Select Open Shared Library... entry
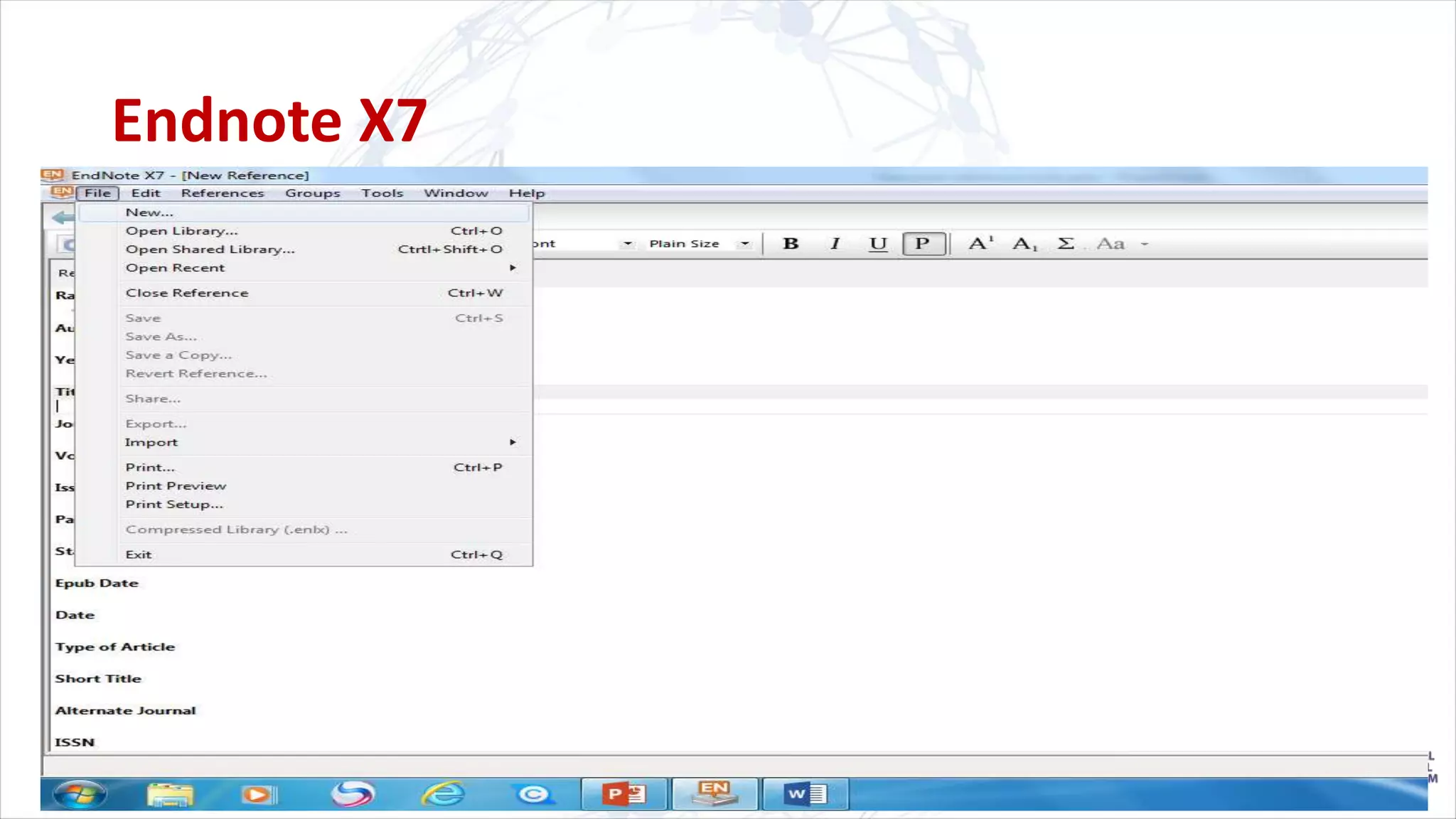The height and width of the screenshot is (819, 1456). [x=304, y=250]
